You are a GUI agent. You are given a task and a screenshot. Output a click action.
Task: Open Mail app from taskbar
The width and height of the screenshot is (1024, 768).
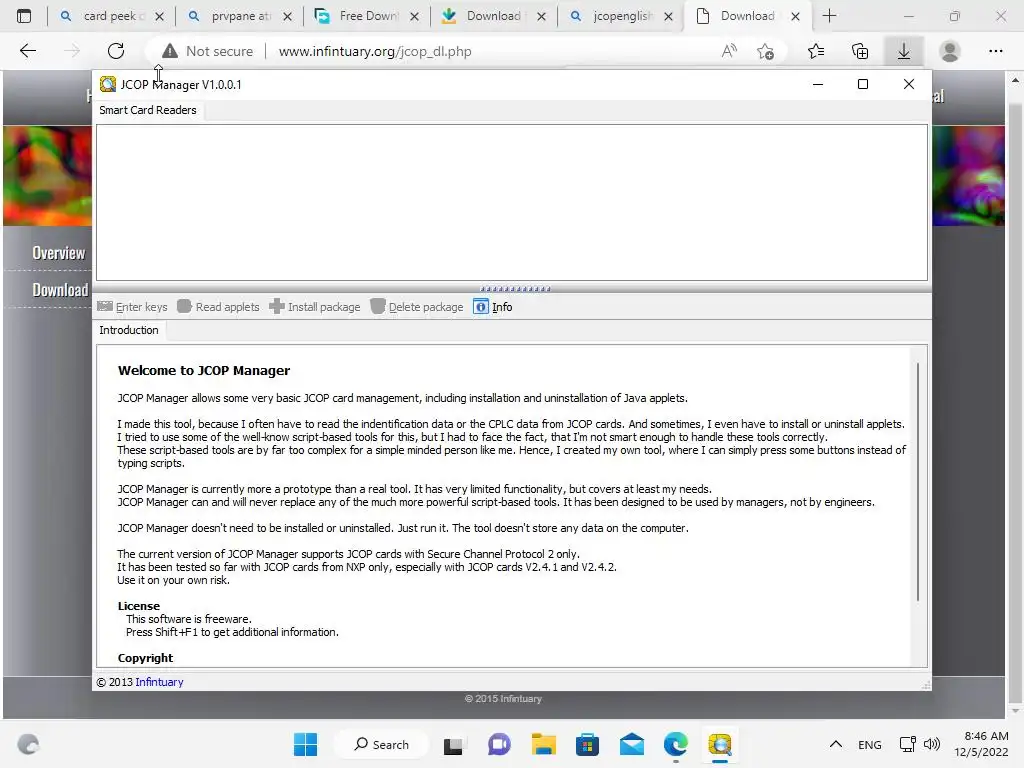point(632,744)
